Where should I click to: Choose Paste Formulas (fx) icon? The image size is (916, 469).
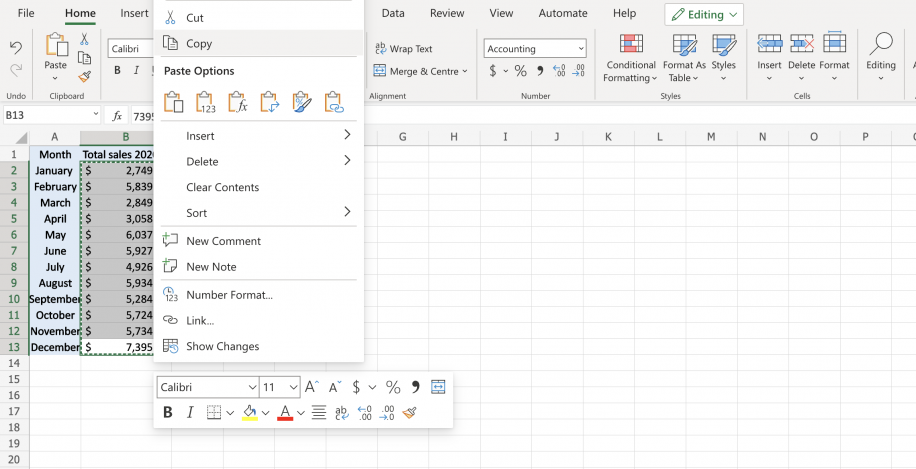(x=238, y=102)
